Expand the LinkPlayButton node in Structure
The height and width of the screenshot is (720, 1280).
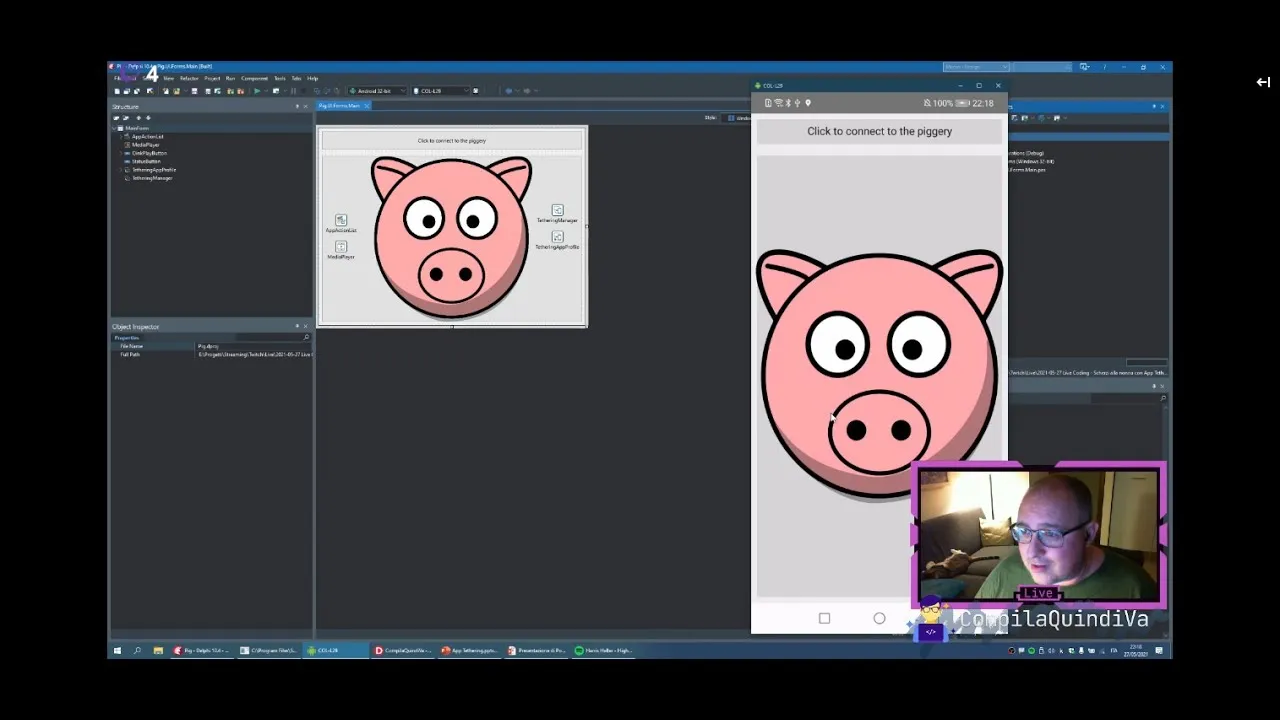point(121,153)
